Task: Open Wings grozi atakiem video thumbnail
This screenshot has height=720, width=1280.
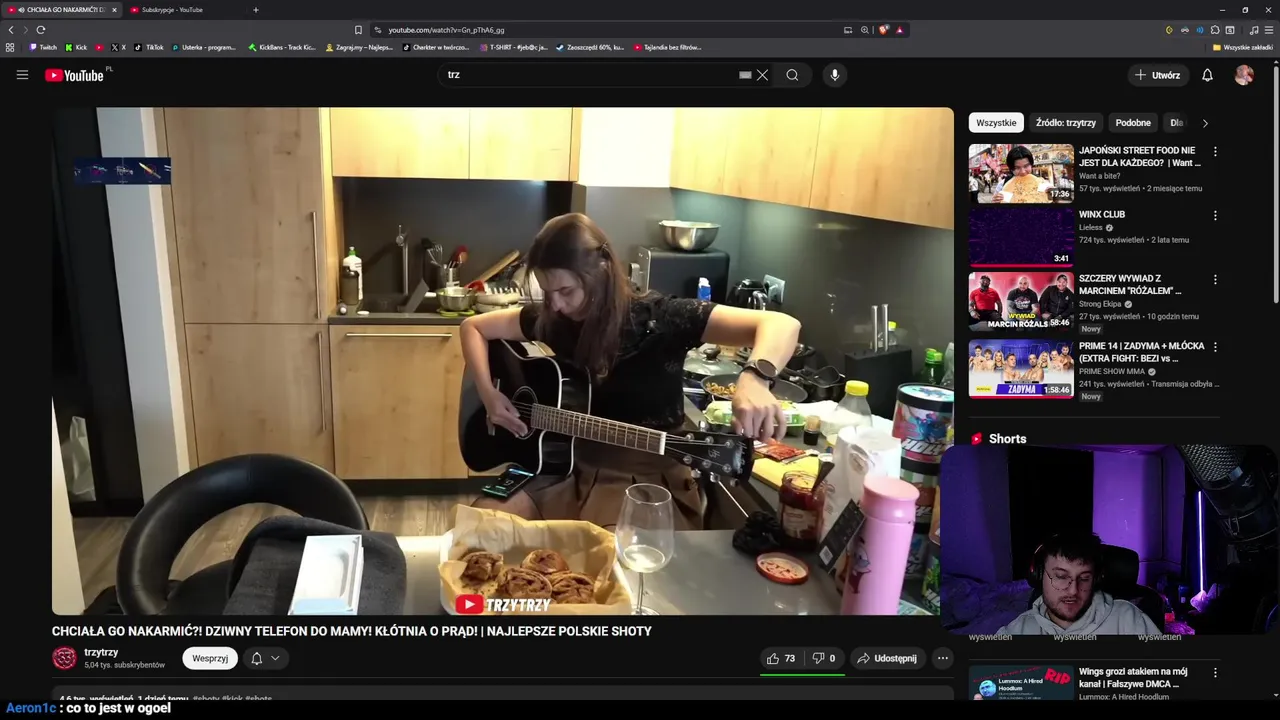Action: (x=1021, y=683)
